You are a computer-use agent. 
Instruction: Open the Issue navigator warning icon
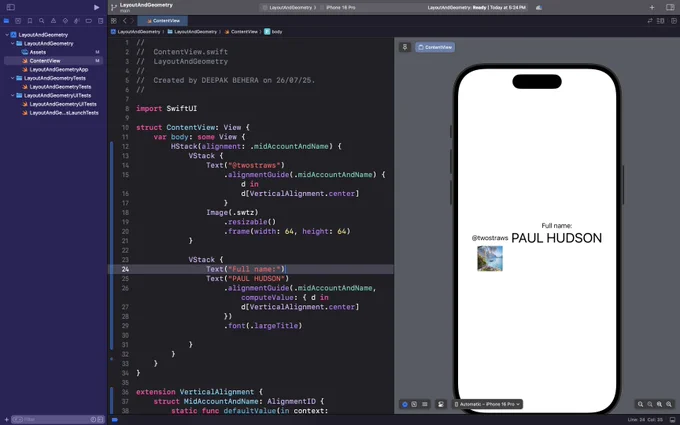point(53,21)
